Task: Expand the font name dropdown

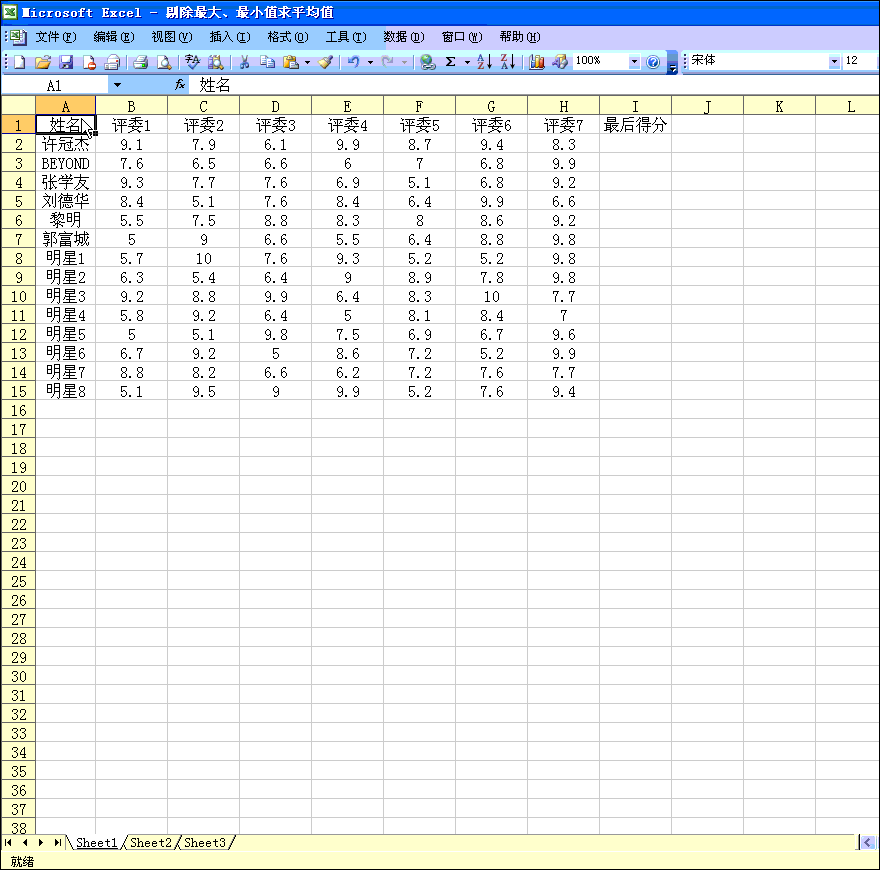Action: [x=835, y=62]
